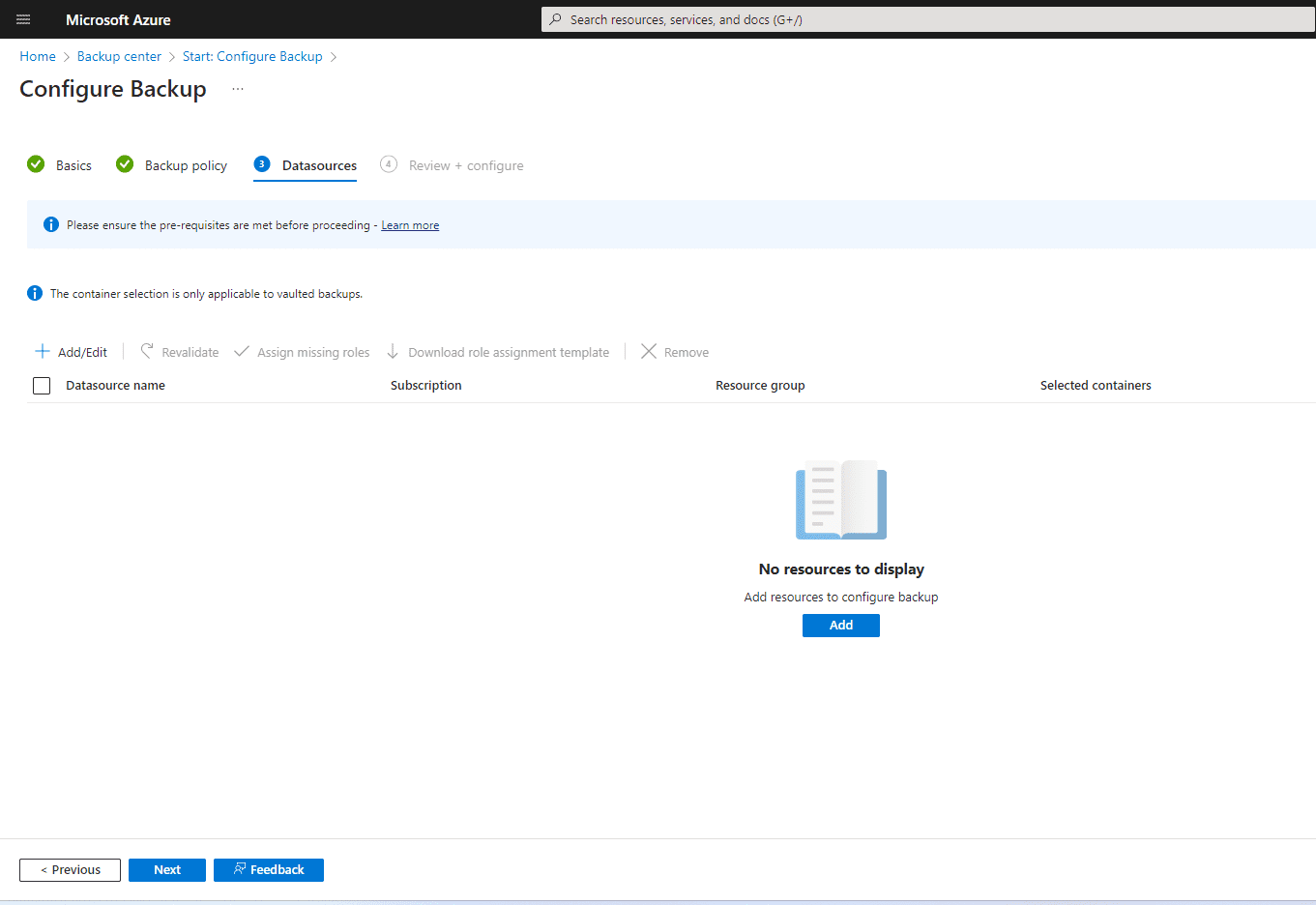Click the container selection vaulted backups note
Viewport: 1316px width, 905px height.
(206, 294)
